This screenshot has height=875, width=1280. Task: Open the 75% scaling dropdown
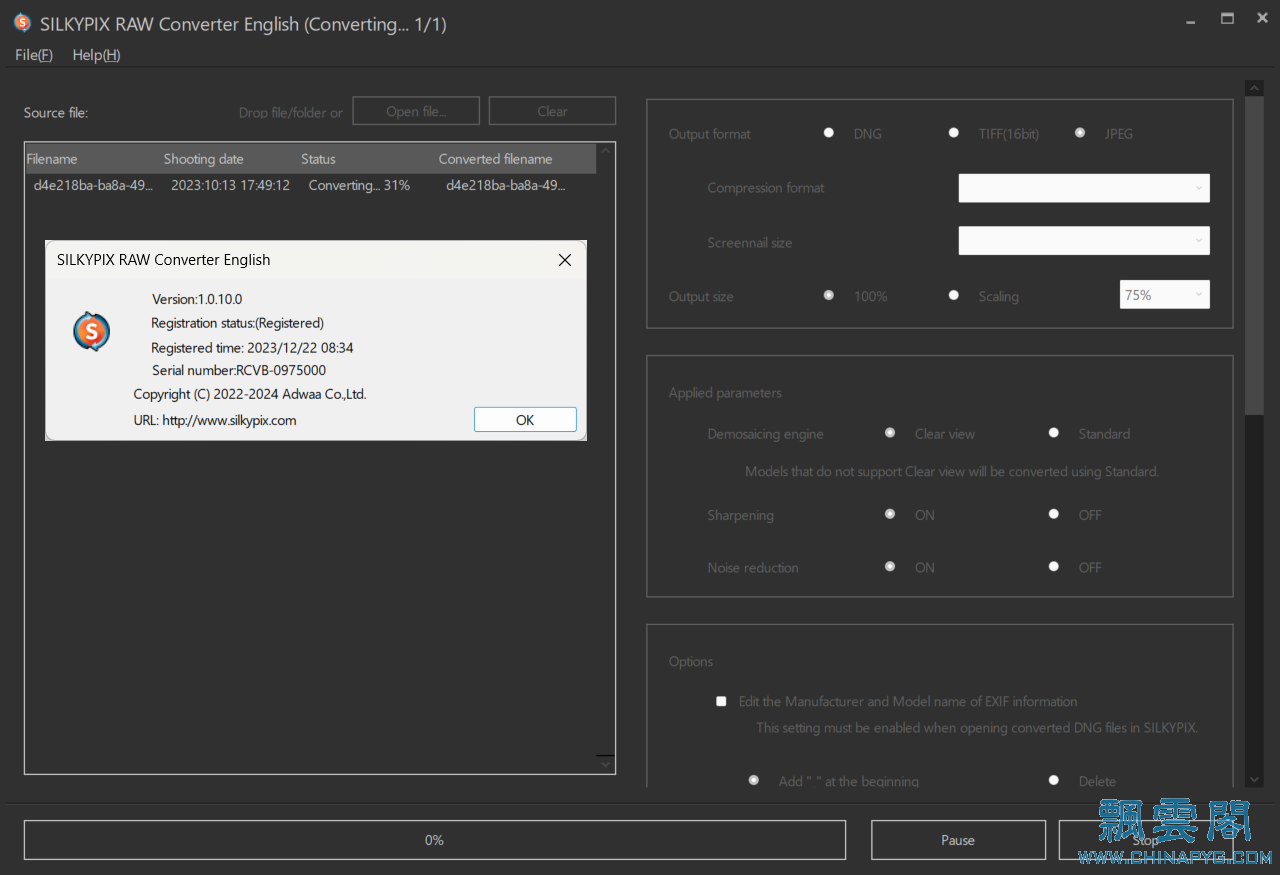(1164, 295)
